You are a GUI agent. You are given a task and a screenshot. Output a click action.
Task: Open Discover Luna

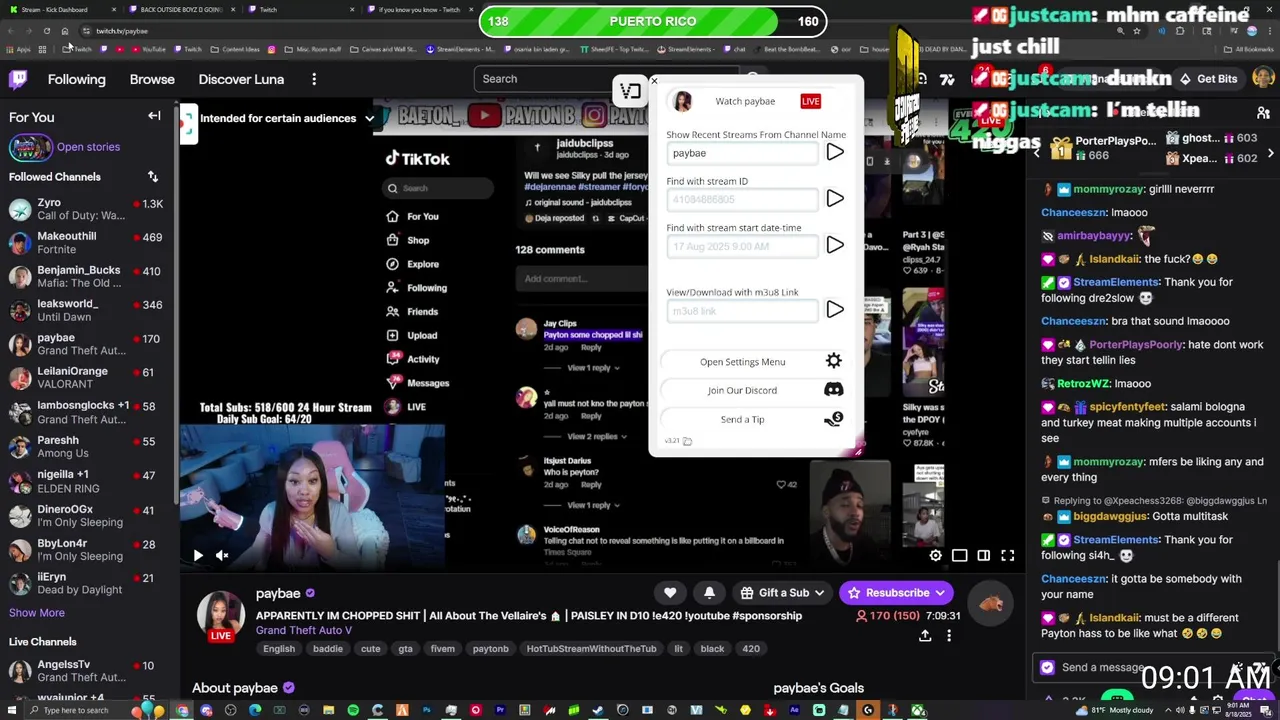click(241, 79)
